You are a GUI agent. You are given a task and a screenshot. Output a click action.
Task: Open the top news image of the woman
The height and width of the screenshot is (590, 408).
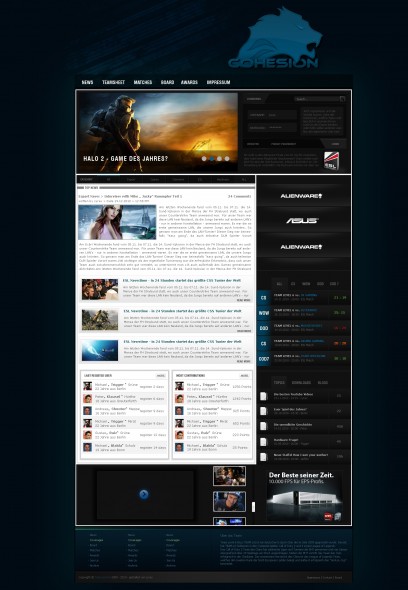coord(117,222)
